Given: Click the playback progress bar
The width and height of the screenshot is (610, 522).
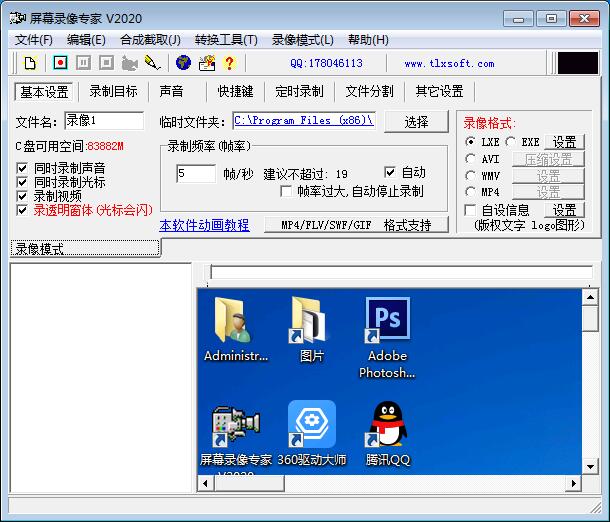Looking at the screenshot, I should 401,272.
